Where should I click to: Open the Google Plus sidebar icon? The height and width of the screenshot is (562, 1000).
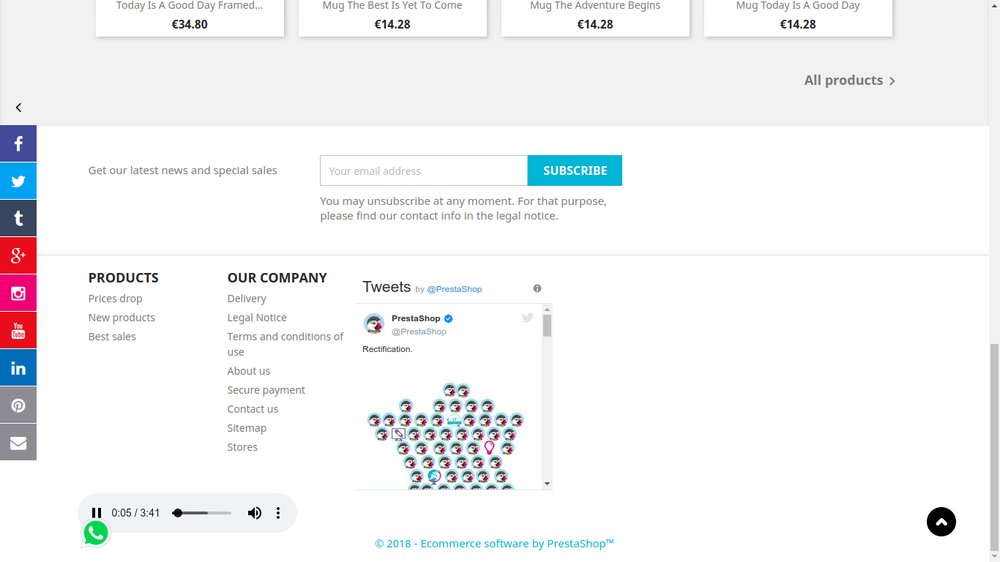click(18, 256)
